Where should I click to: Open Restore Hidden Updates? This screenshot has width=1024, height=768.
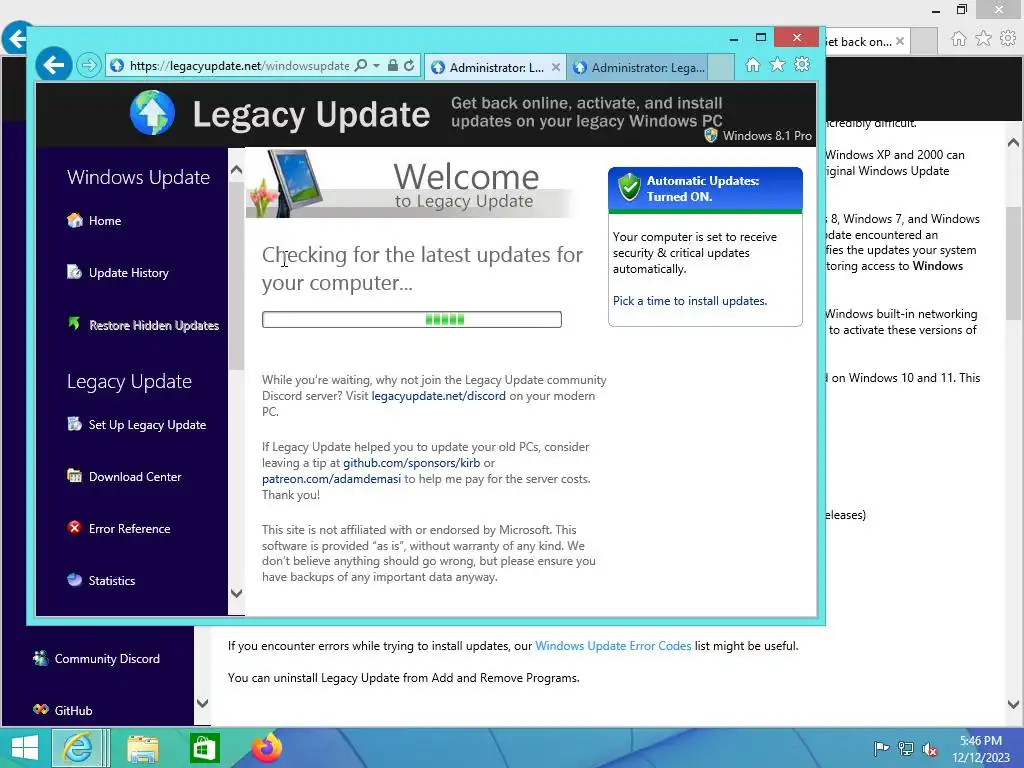[x=153, y=325]
